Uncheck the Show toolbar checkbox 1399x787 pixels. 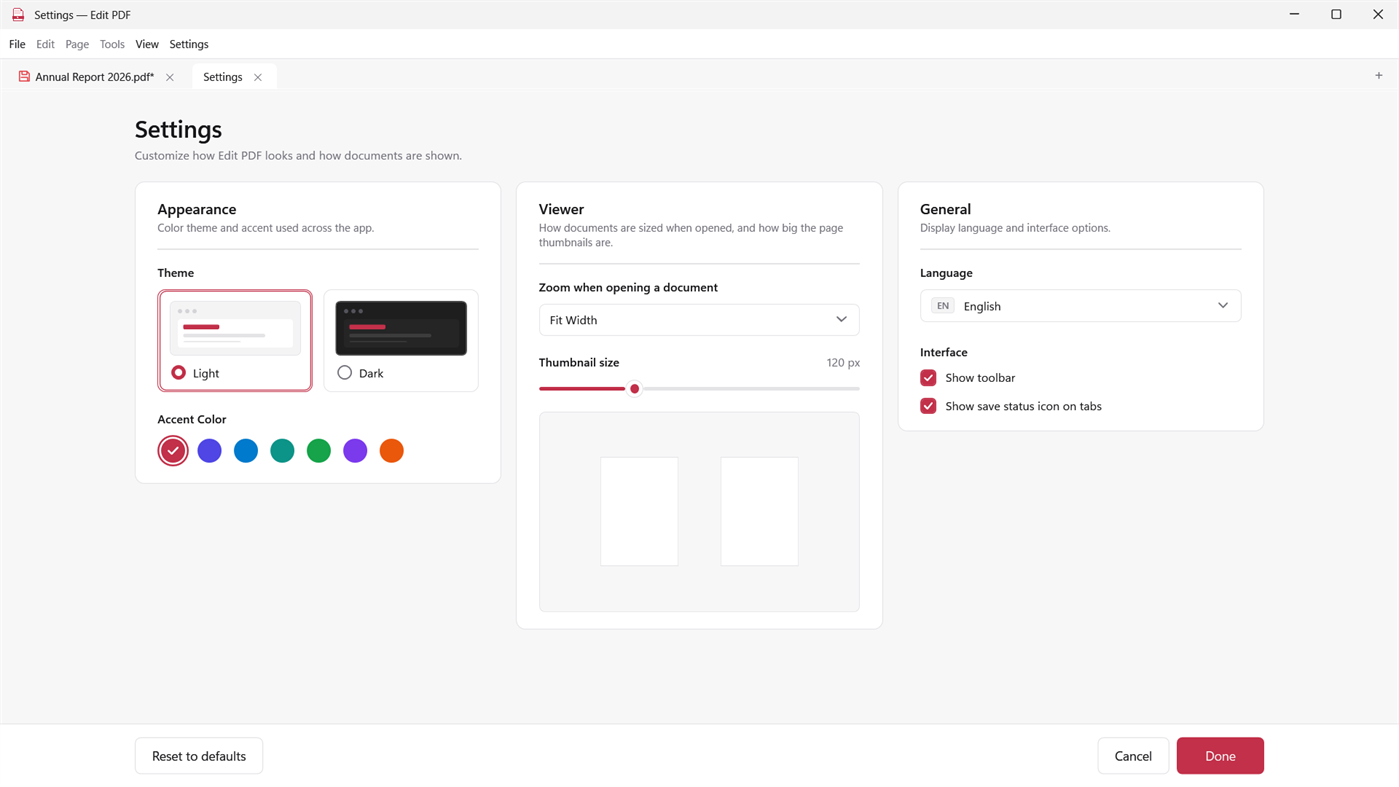pos(928,378)
